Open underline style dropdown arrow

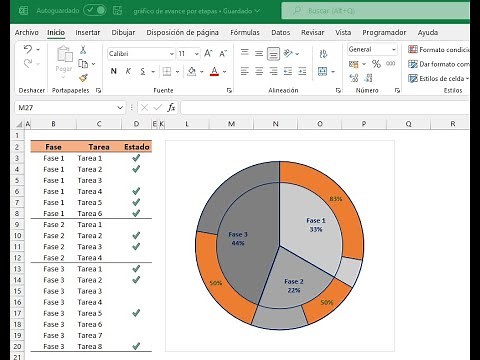click(153, 72)
